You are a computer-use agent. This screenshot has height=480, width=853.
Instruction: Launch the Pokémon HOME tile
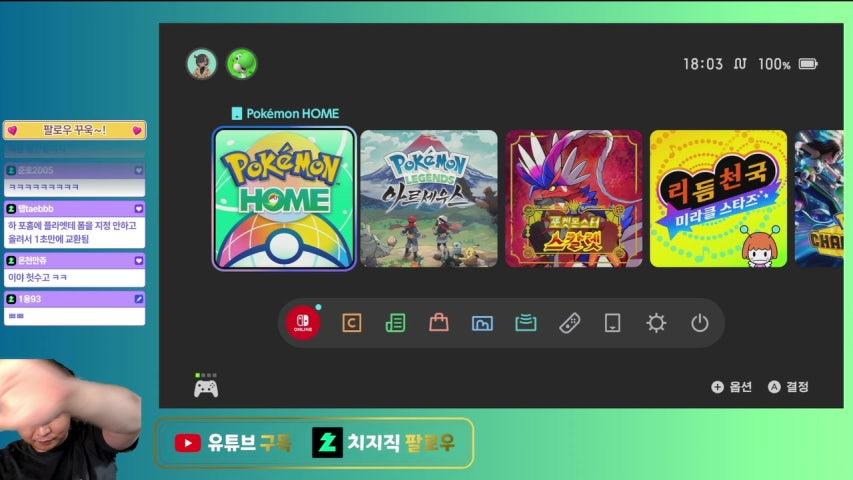284,199
